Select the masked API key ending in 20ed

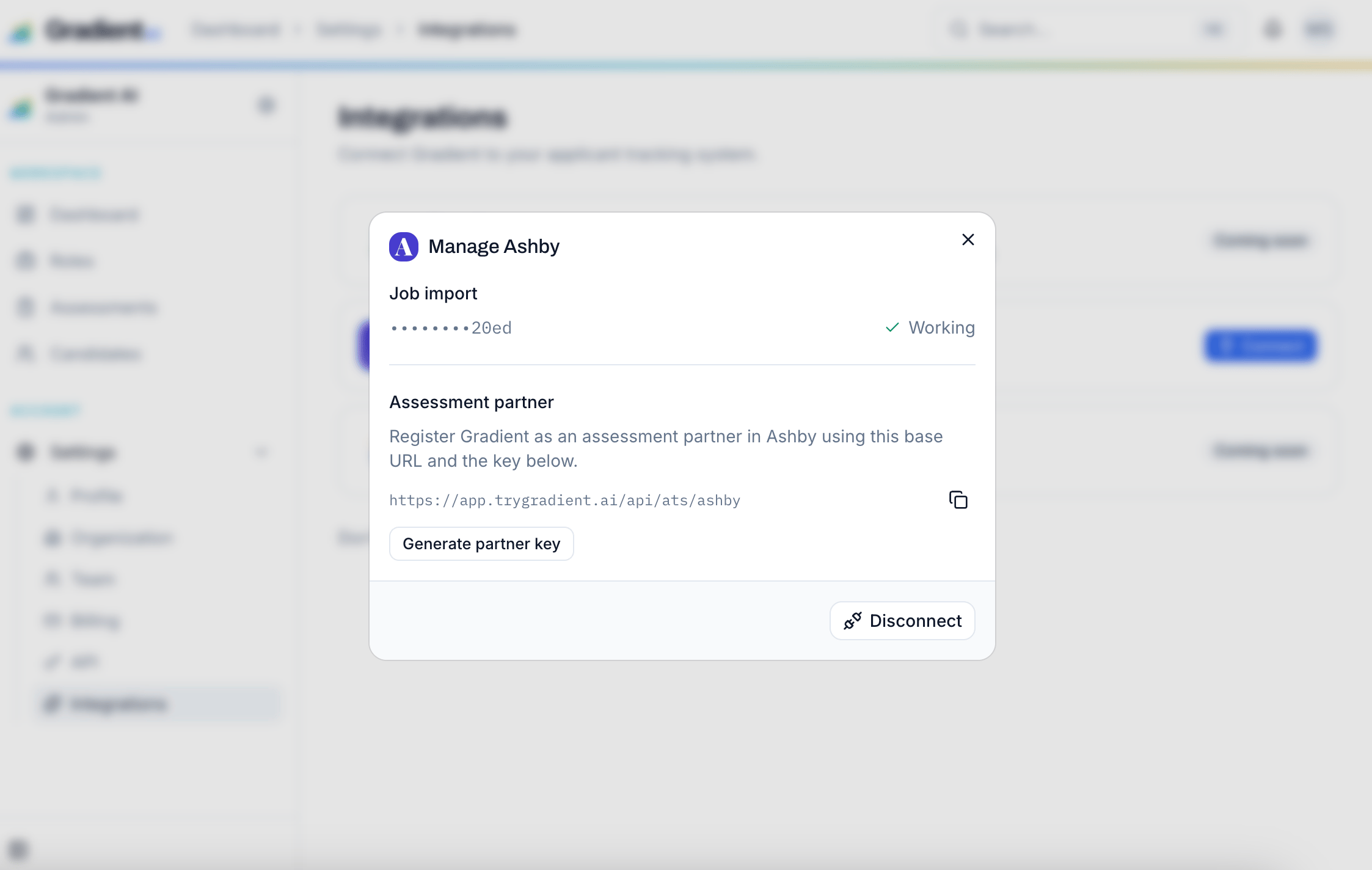pyautogui.click(x=451, y=328)
